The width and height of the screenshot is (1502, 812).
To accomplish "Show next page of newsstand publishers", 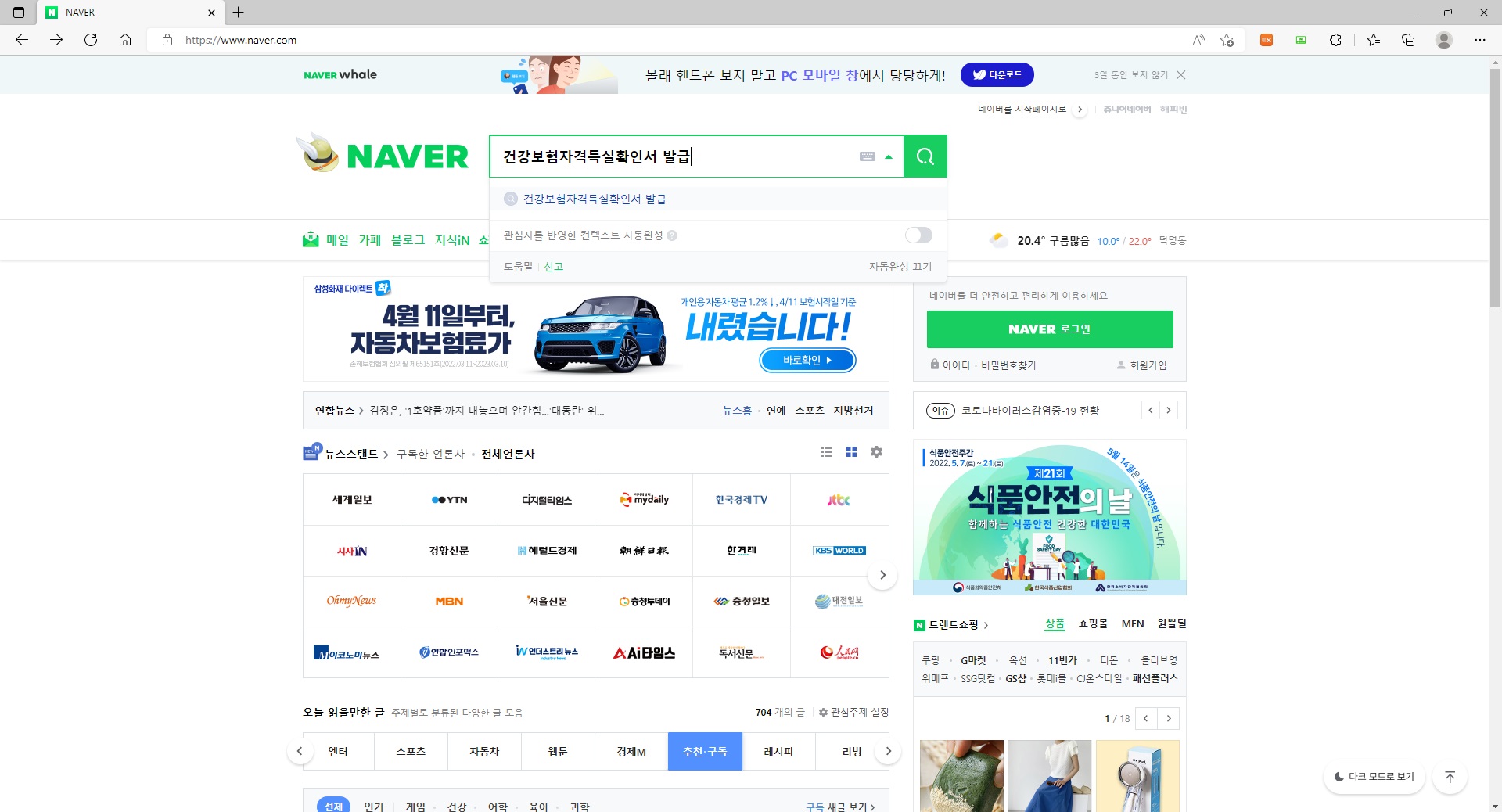I will point(882,575).
